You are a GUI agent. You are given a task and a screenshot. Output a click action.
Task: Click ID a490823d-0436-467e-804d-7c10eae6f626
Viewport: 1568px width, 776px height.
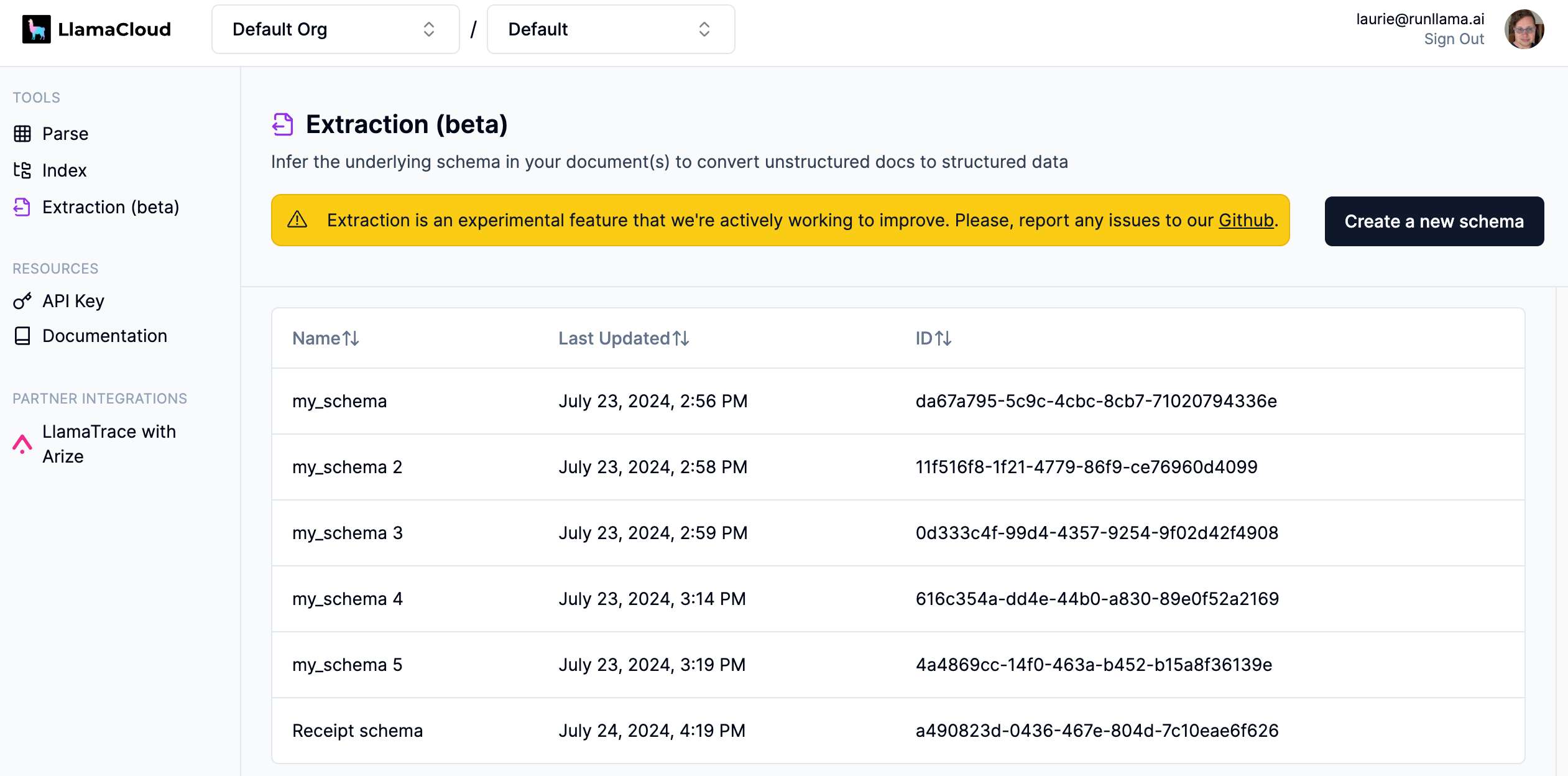coord(1097,731)
